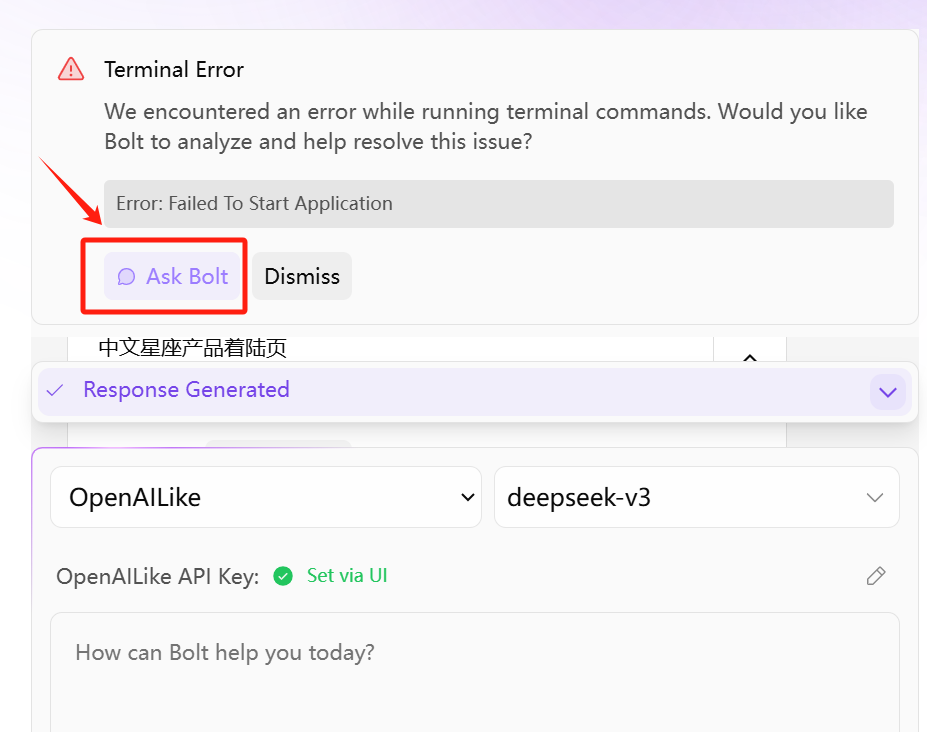927x732 pixels.
Task: Click the green checkmark beside API Key
Action: click(x=283, y=576)
